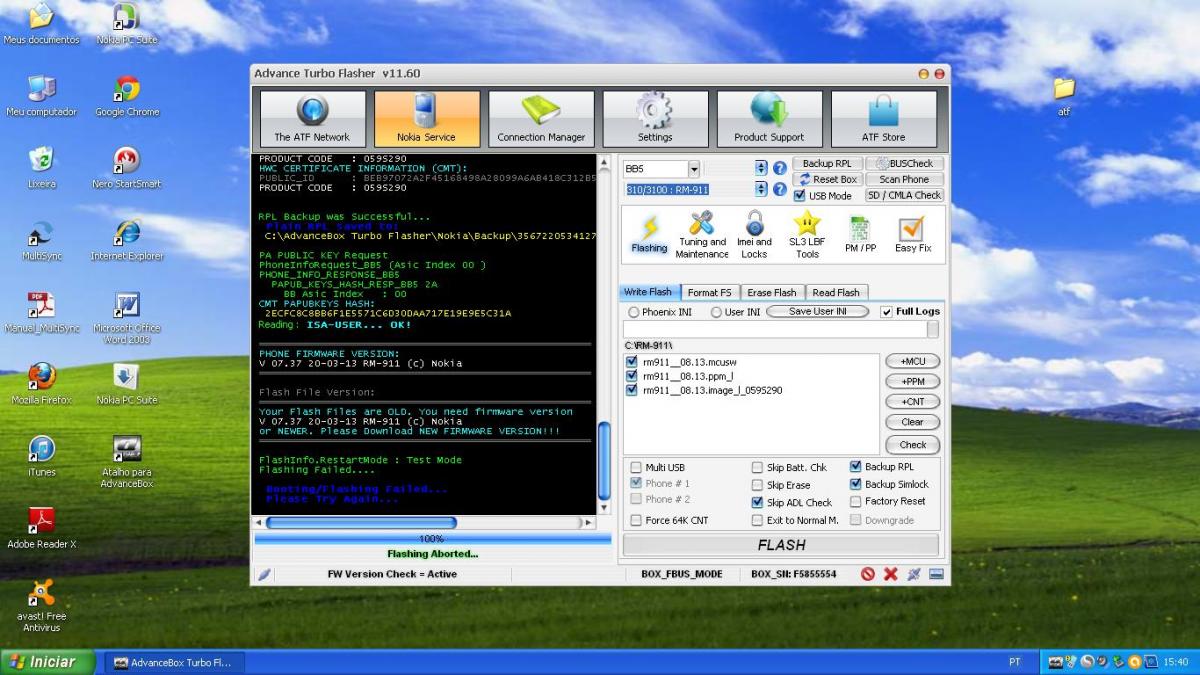Click the FLASH button
Viewport: 1200px width, 675px height.
pos(781,545)
